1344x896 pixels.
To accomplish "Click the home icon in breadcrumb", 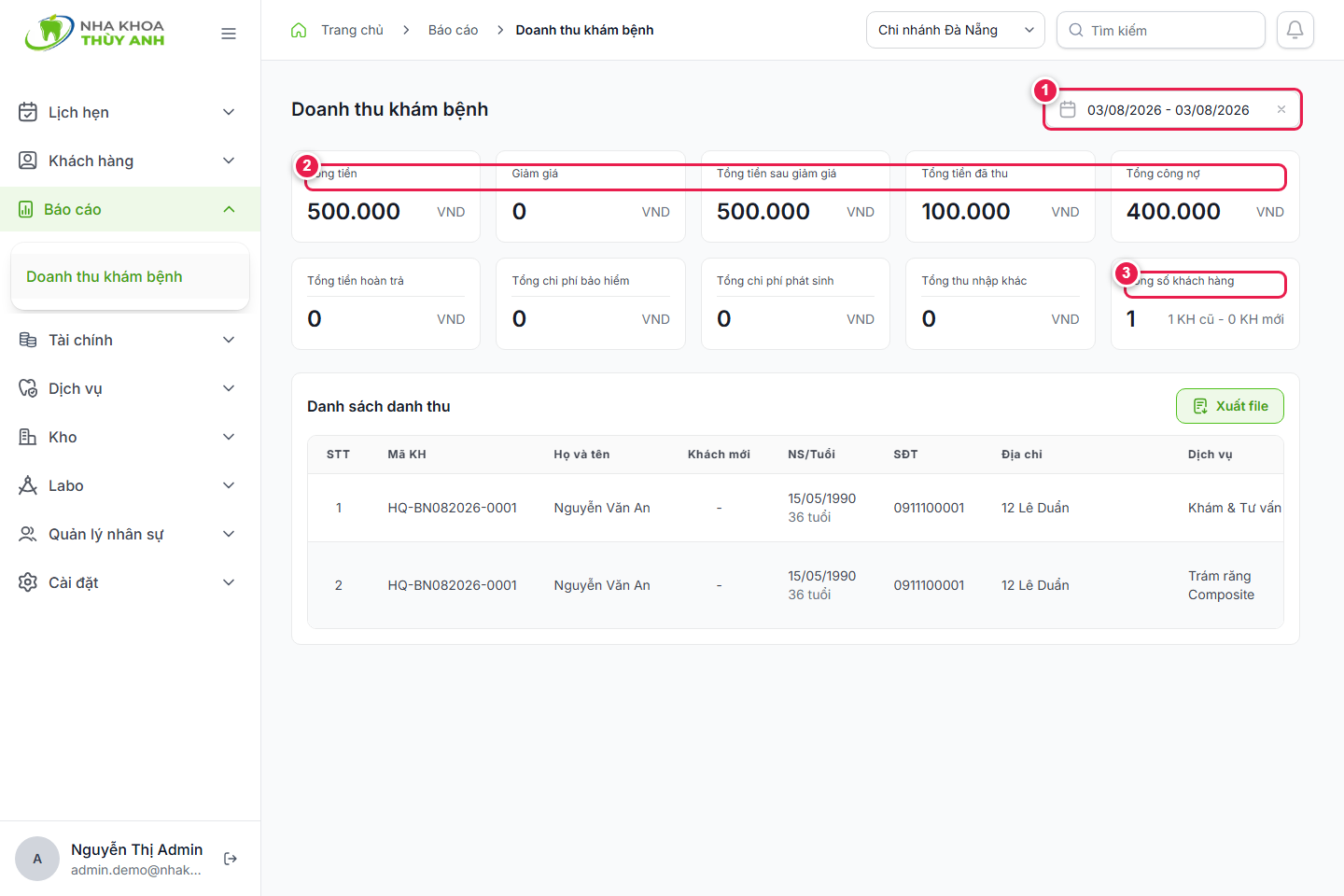I will (299, 30).
